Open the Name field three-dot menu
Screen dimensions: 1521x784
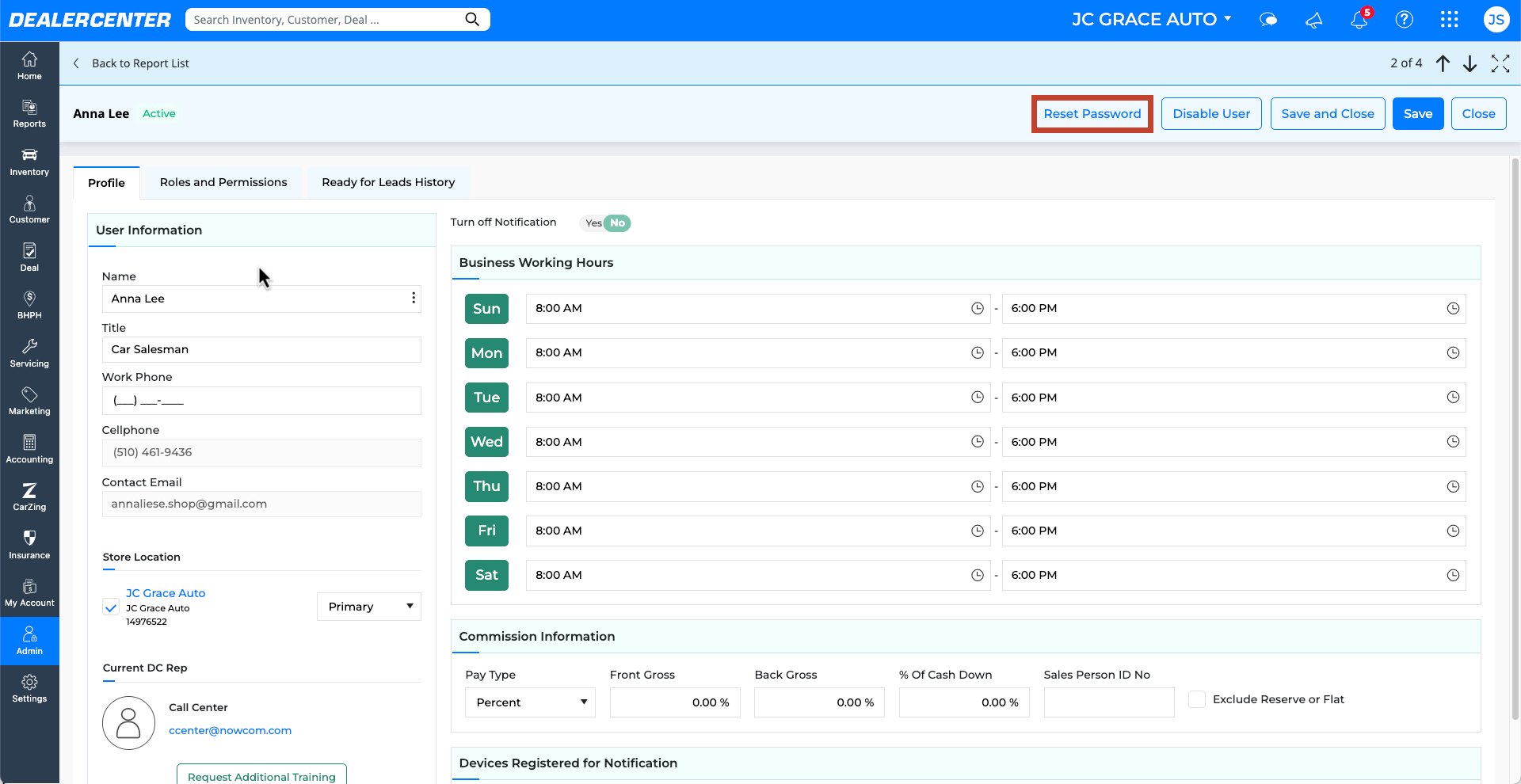pyautogui.click(x=414, y=298)
